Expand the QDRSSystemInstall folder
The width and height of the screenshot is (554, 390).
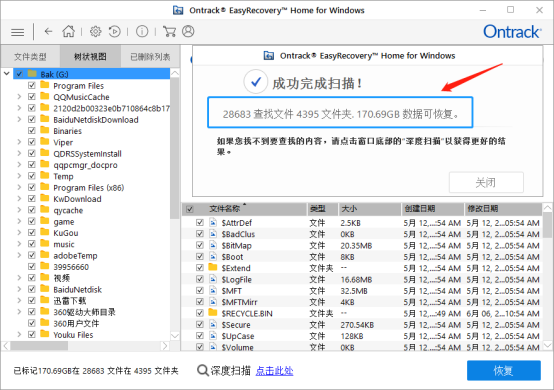pyautogui.click(x=19, y=153)
